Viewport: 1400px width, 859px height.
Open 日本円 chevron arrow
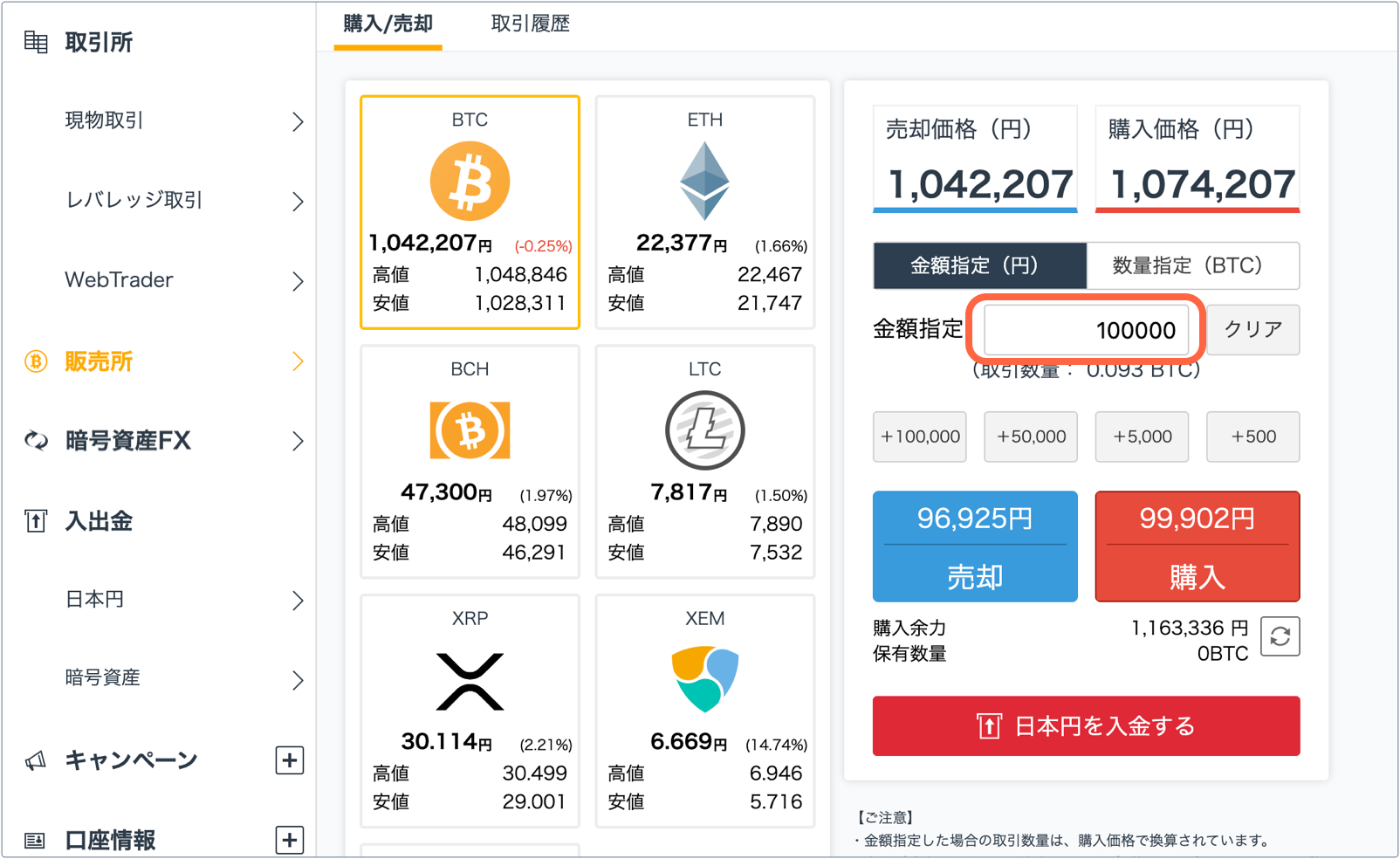tap(298, 601)
